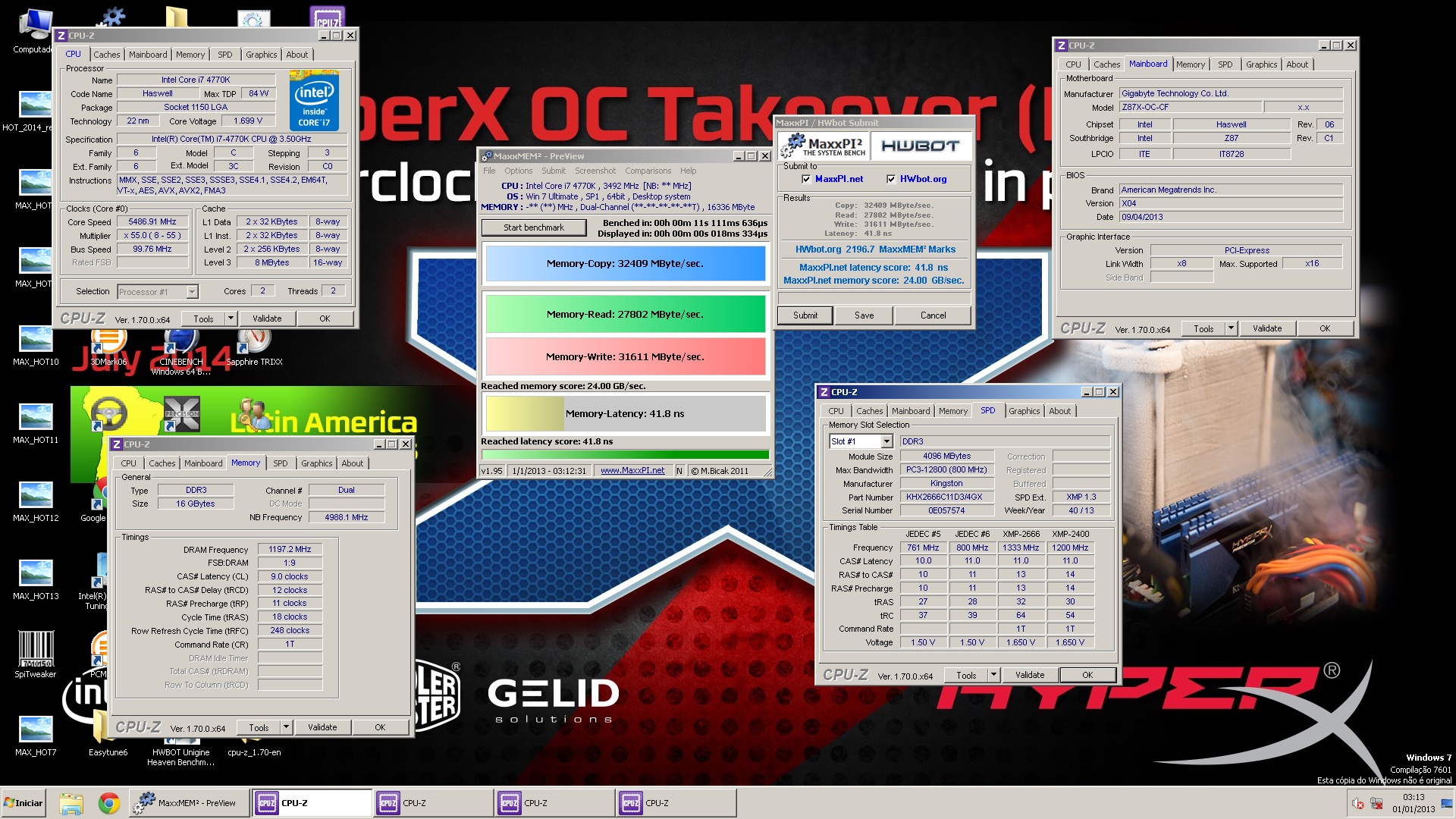Open the MAX_HOT7 desktop image file
This screenshot has height=819, width=1456.
tap(36, 736)
